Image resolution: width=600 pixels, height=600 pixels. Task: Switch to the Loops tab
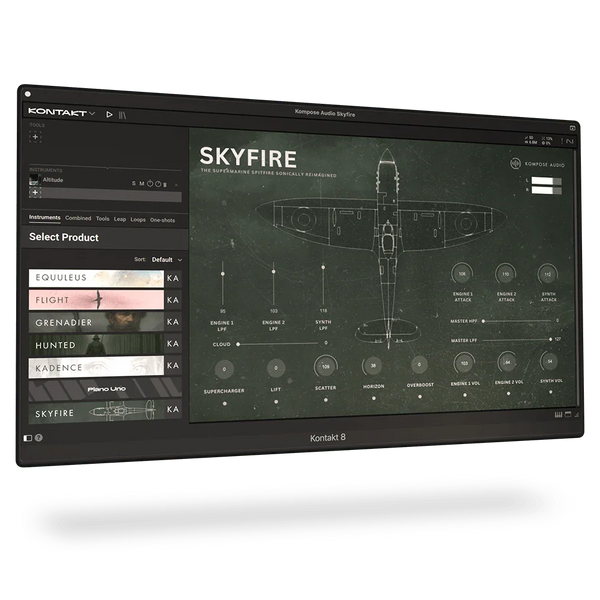(x=138, y=220)
